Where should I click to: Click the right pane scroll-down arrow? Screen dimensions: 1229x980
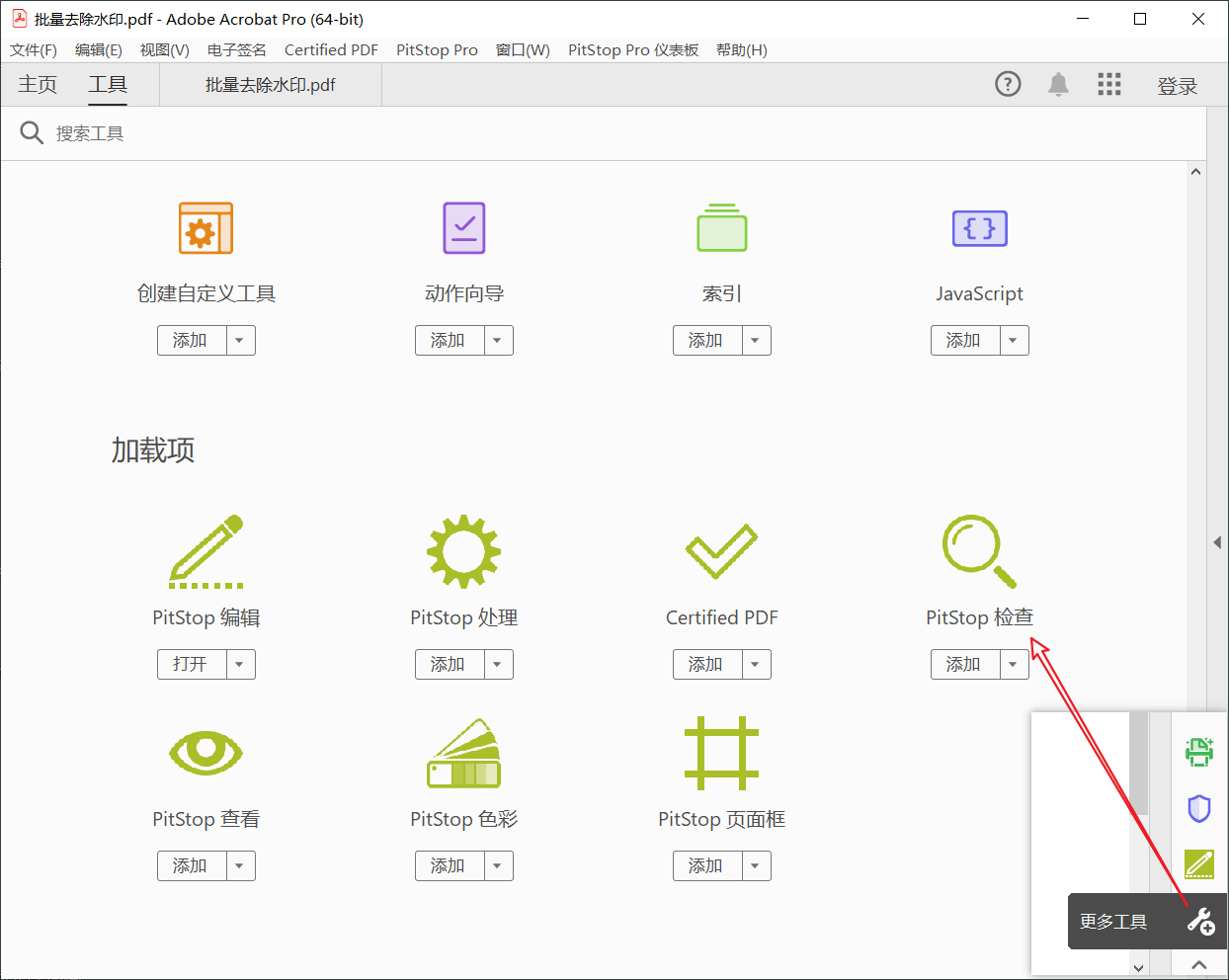1139,967
